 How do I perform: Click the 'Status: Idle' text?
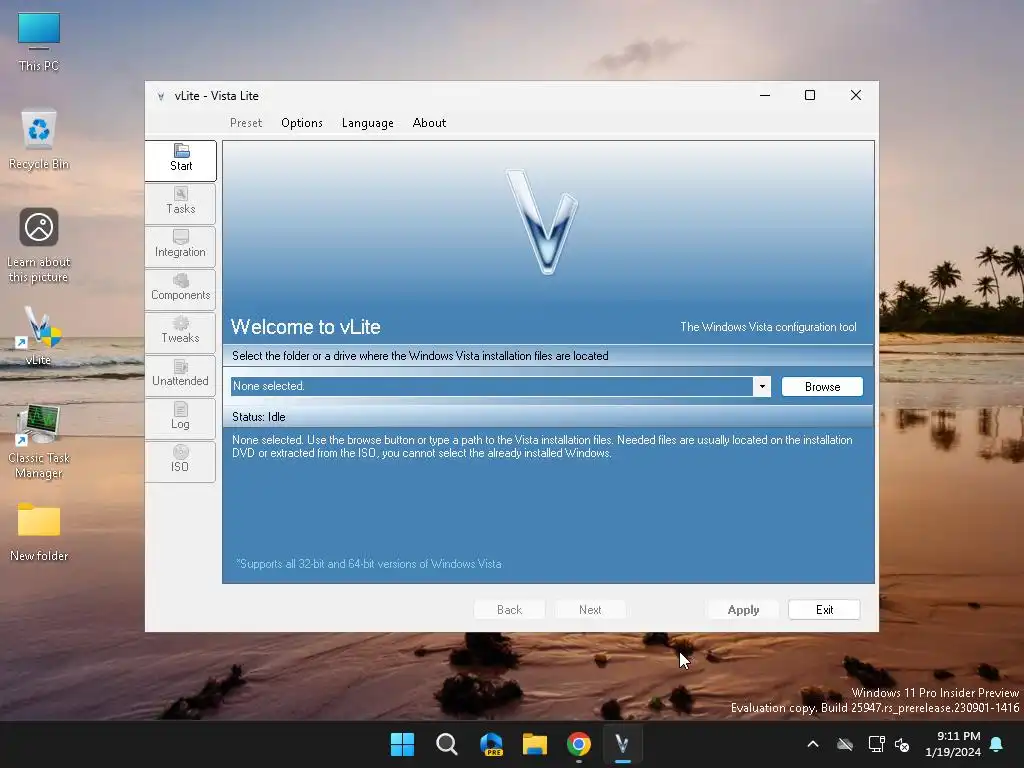pyautogui.click(x=259, y=417)
